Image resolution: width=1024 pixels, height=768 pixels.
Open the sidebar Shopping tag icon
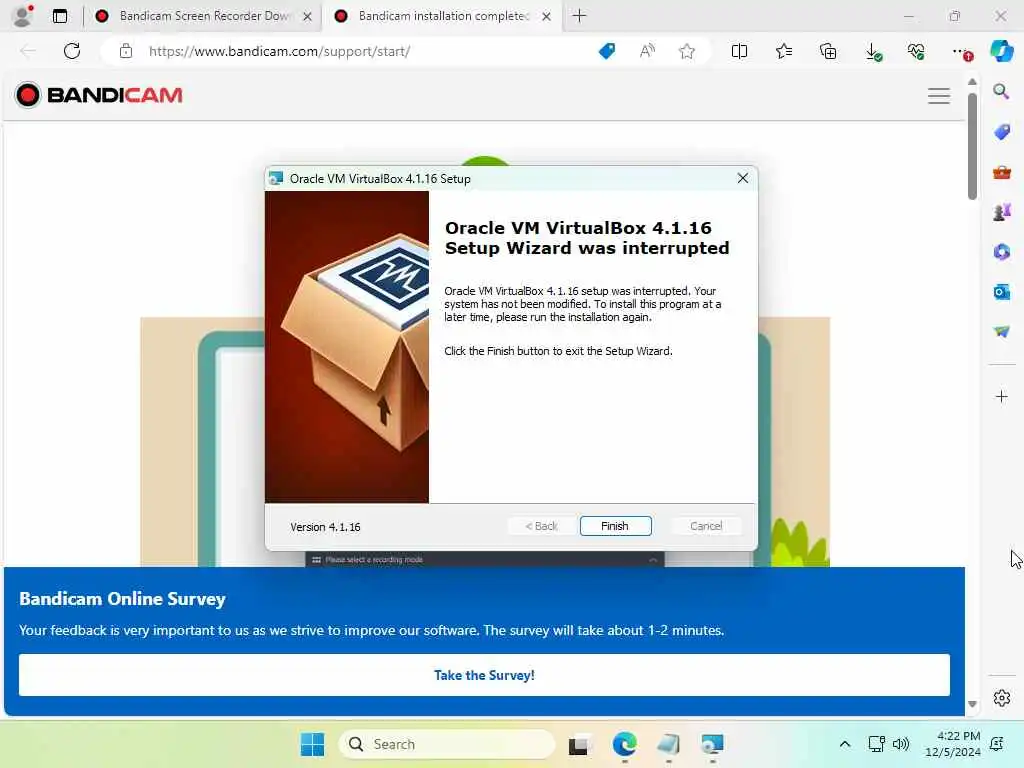1002,131
